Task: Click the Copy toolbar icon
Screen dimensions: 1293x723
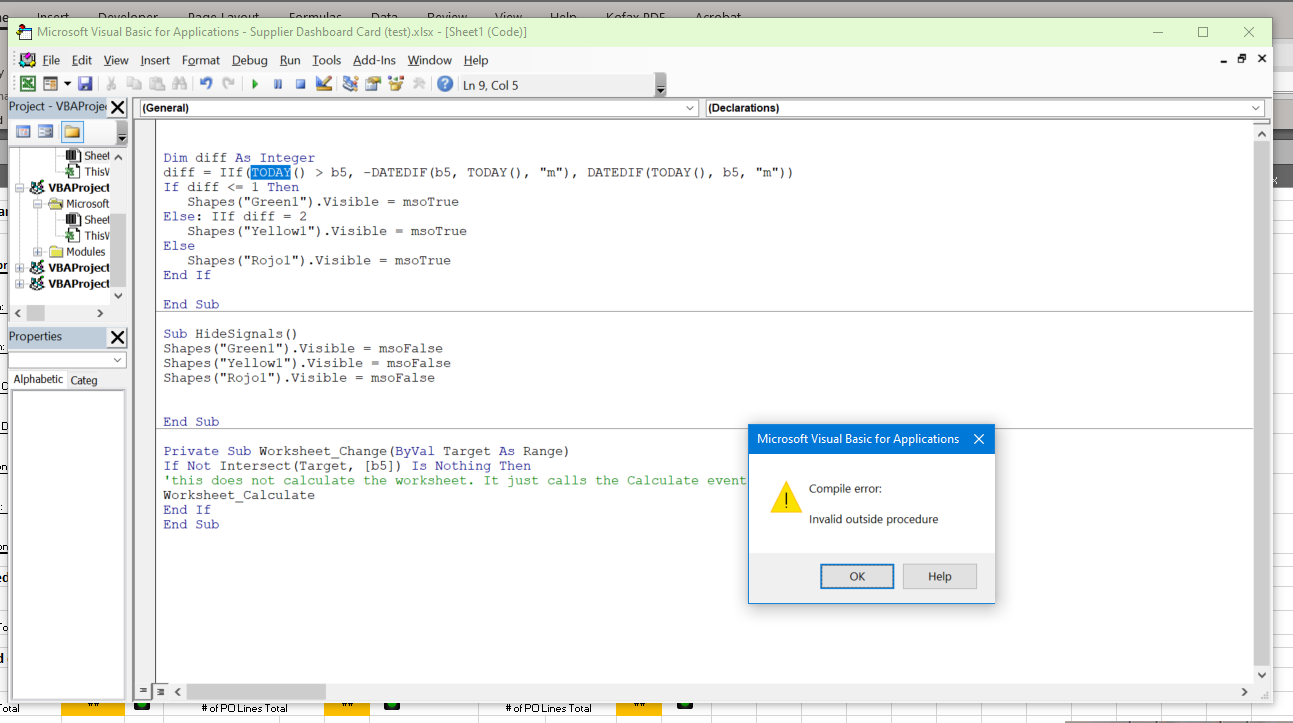Action: (134, 84)
